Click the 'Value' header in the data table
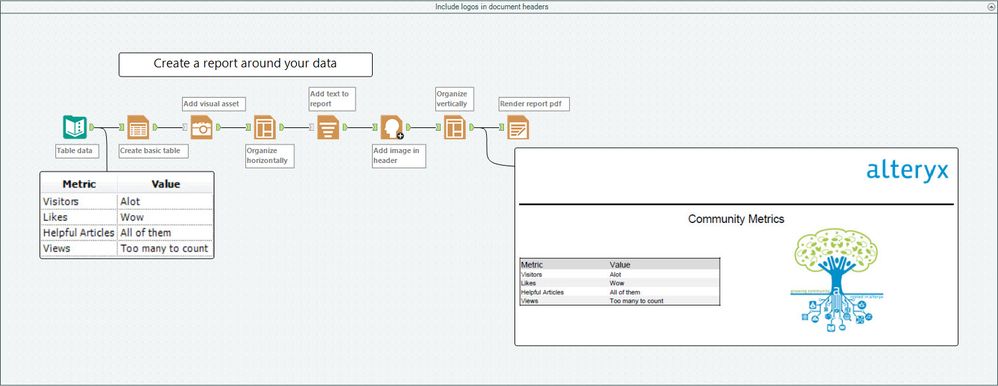This screenshot has height=386, width=998. (165, 184)
